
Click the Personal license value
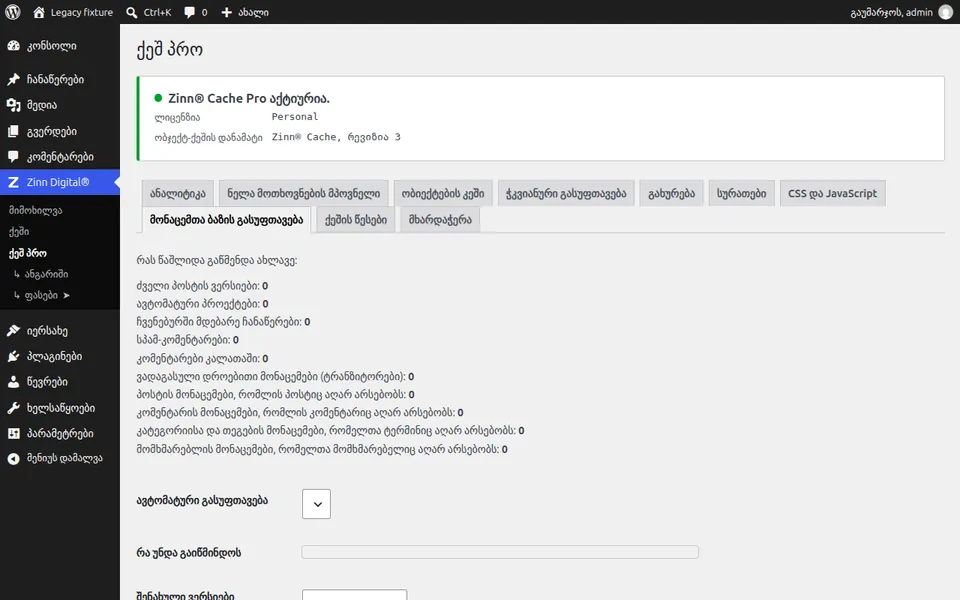294,116
